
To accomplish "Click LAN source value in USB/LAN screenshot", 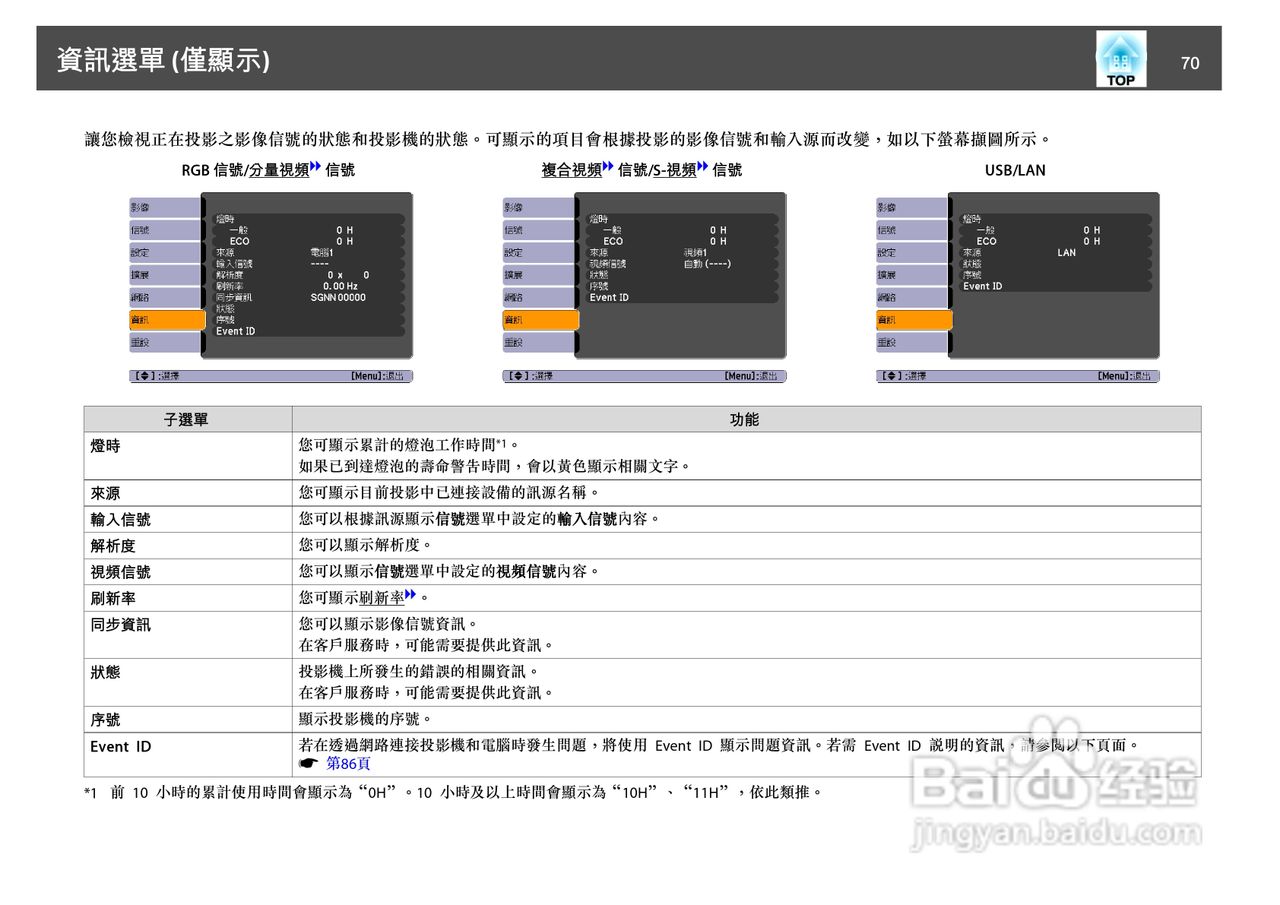I will pyautogui.click(x=1067, y=252).
